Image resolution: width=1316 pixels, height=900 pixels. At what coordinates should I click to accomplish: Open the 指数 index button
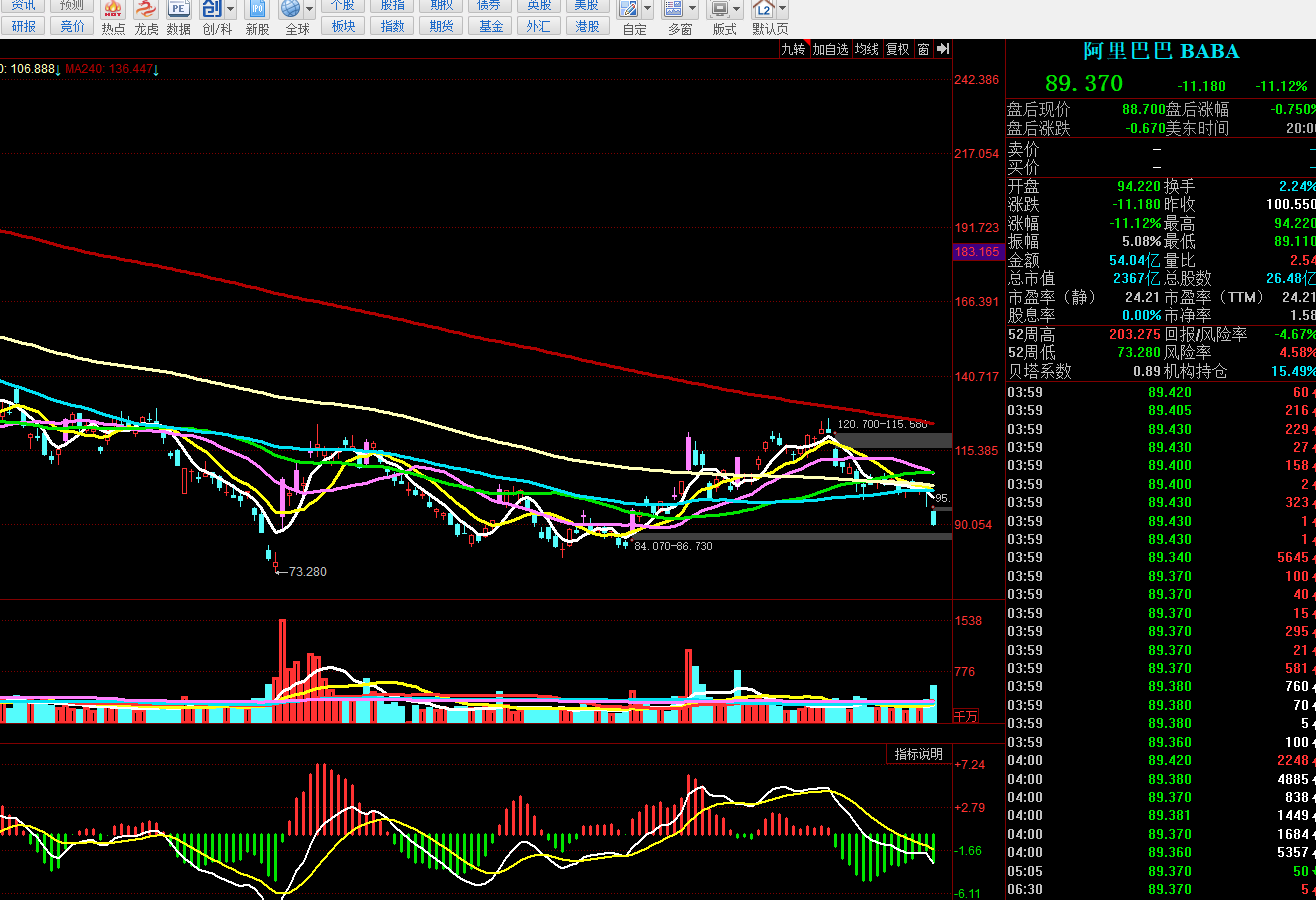393,27
